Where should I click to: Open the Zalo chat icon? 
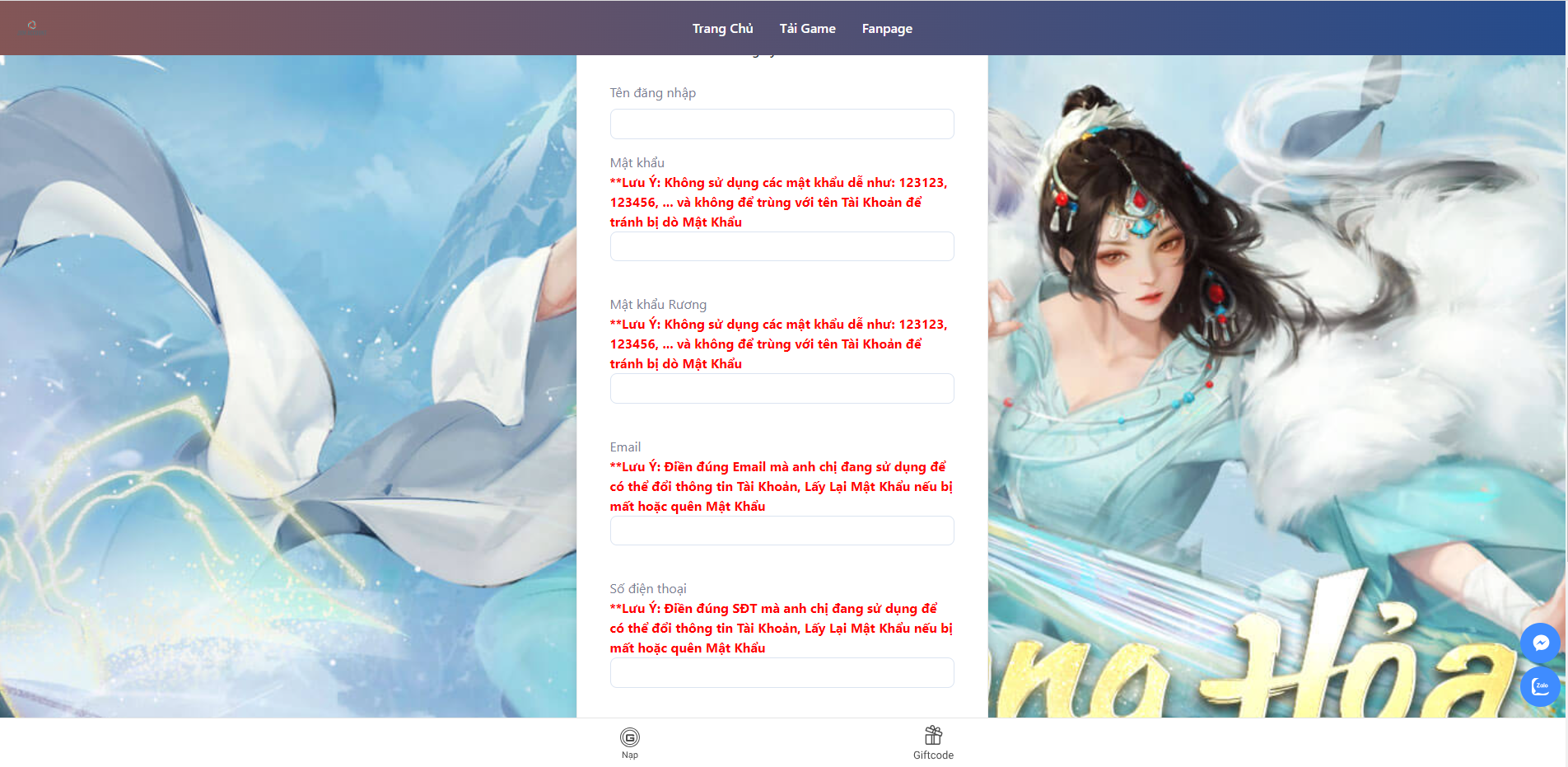click(x=1540, y=686)
